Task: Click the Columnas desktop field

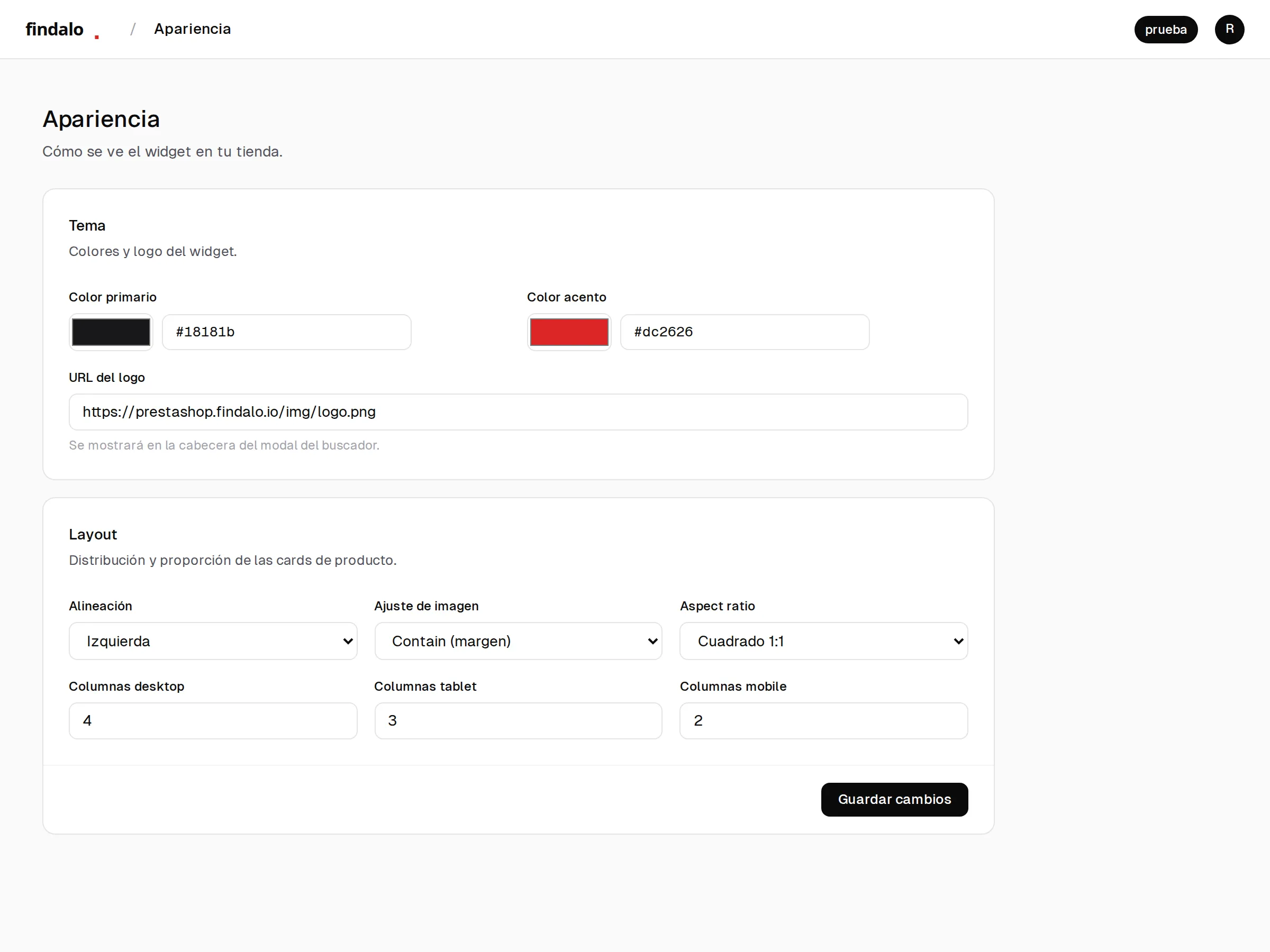Action: pos(213,721)
